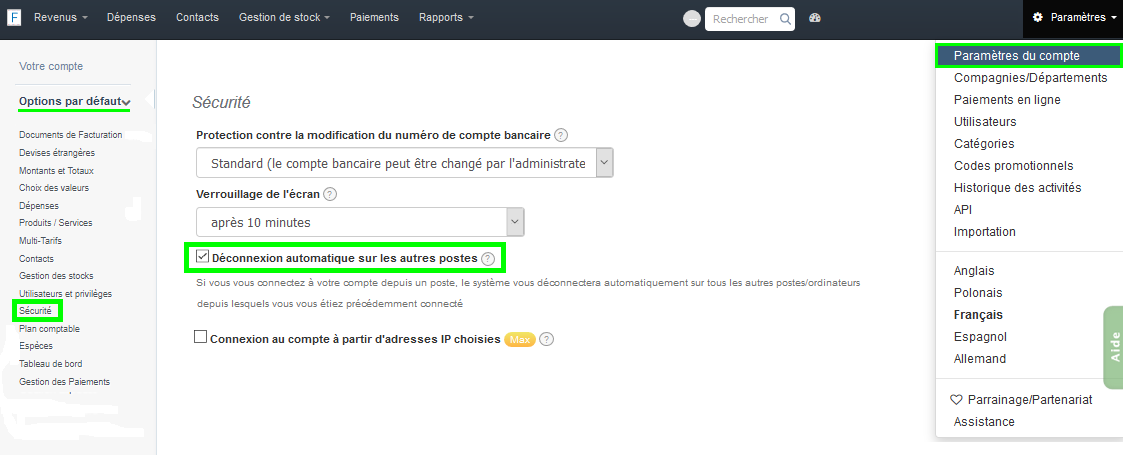Click the round avatar icon beside search

point(691,19)
